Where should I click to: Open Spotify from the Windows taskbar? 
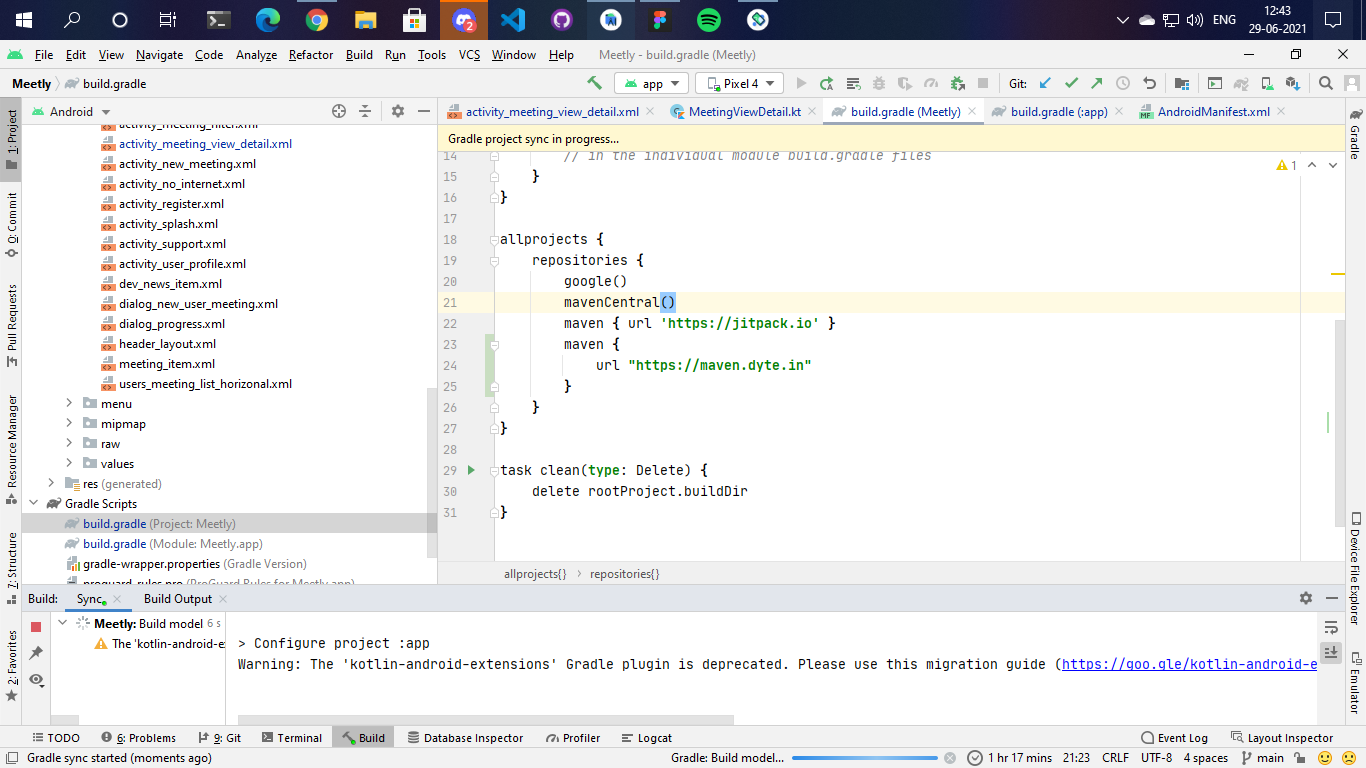pyautogui.click(x=709, y=20)
